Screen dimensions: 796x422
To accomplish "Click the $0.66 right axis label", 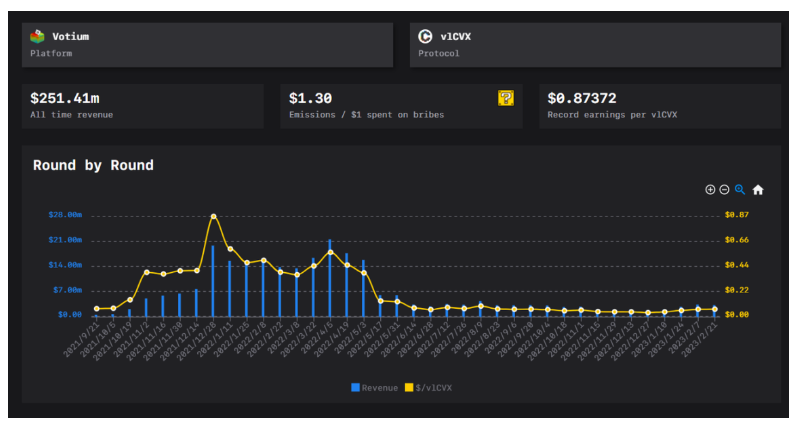I will (737, 240).
